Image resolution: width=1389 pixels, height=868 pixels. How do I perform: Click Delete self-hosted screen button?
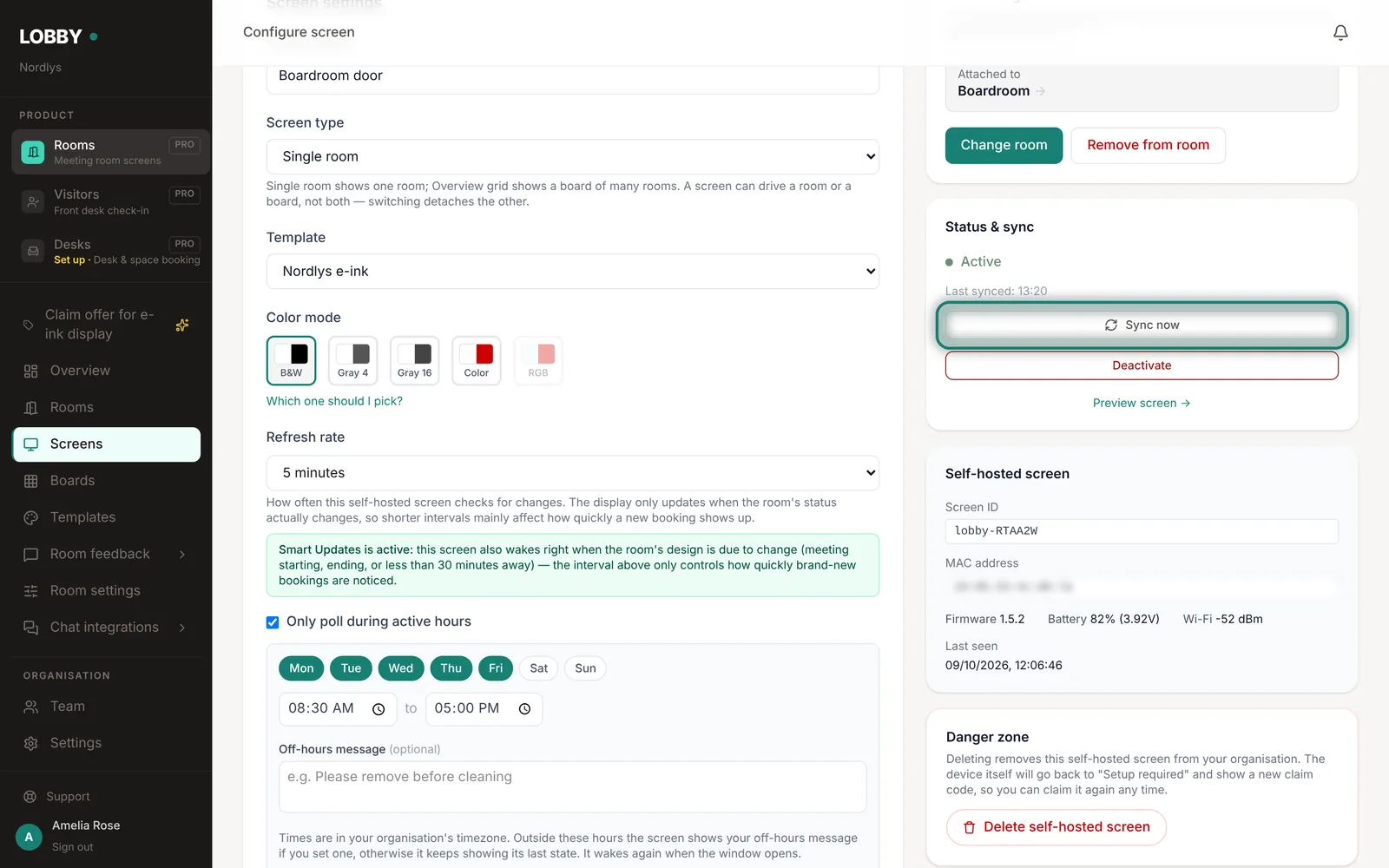1057,827
